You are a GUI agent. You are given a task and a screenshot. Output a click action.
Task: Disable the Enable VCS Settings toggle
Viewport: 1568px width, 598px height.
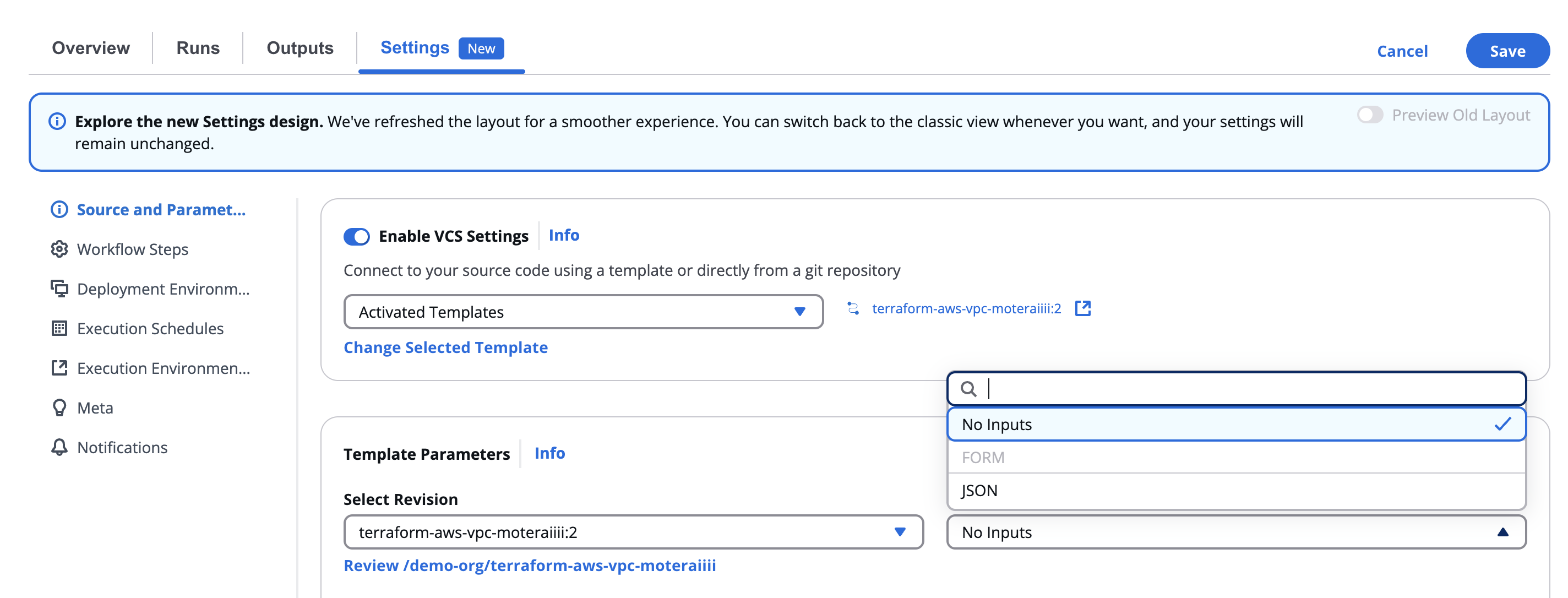pyautogui.click(x=357, y=236)
